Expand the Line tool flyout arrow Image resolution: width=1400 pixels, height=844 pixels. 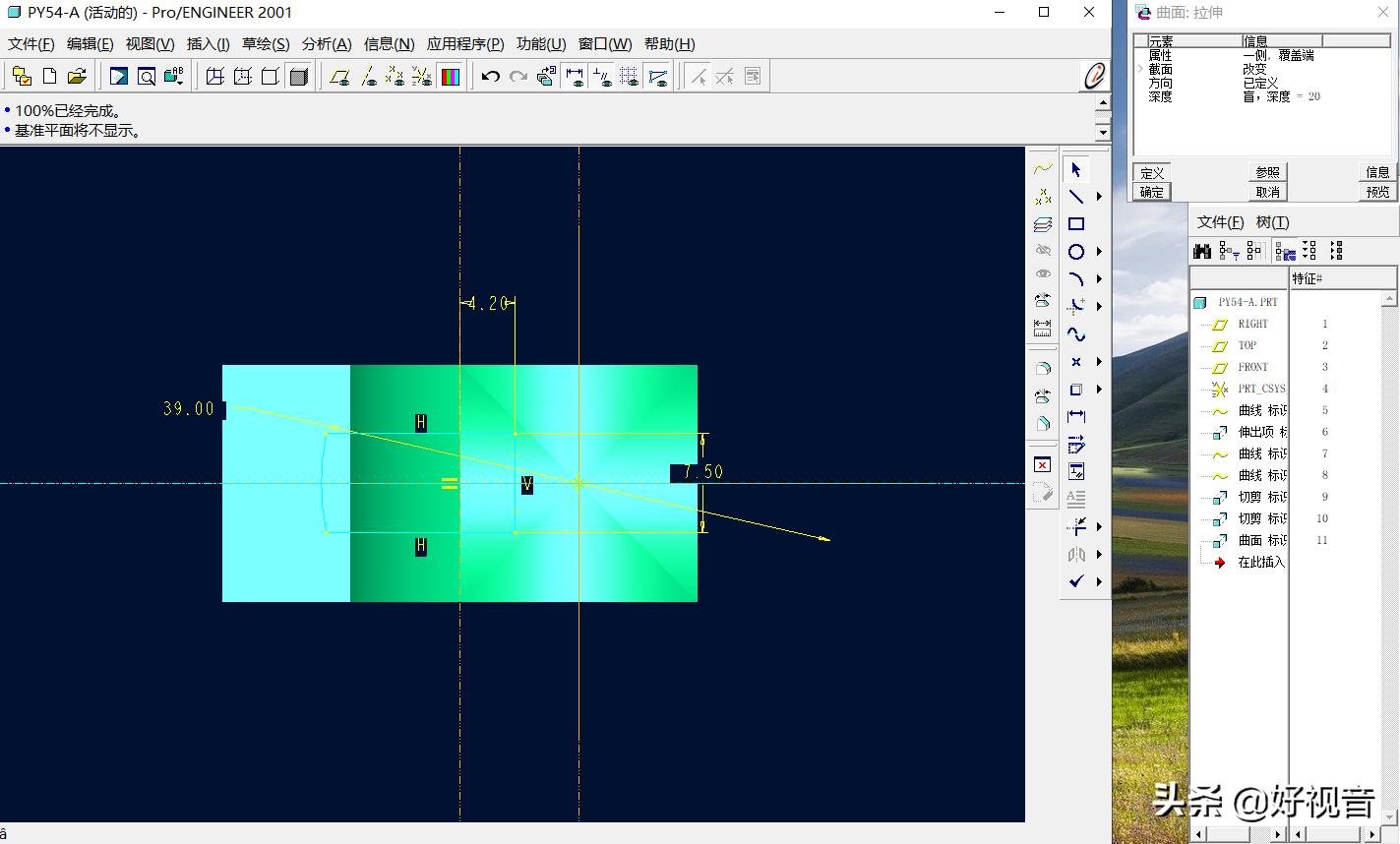click(1099, 197)
